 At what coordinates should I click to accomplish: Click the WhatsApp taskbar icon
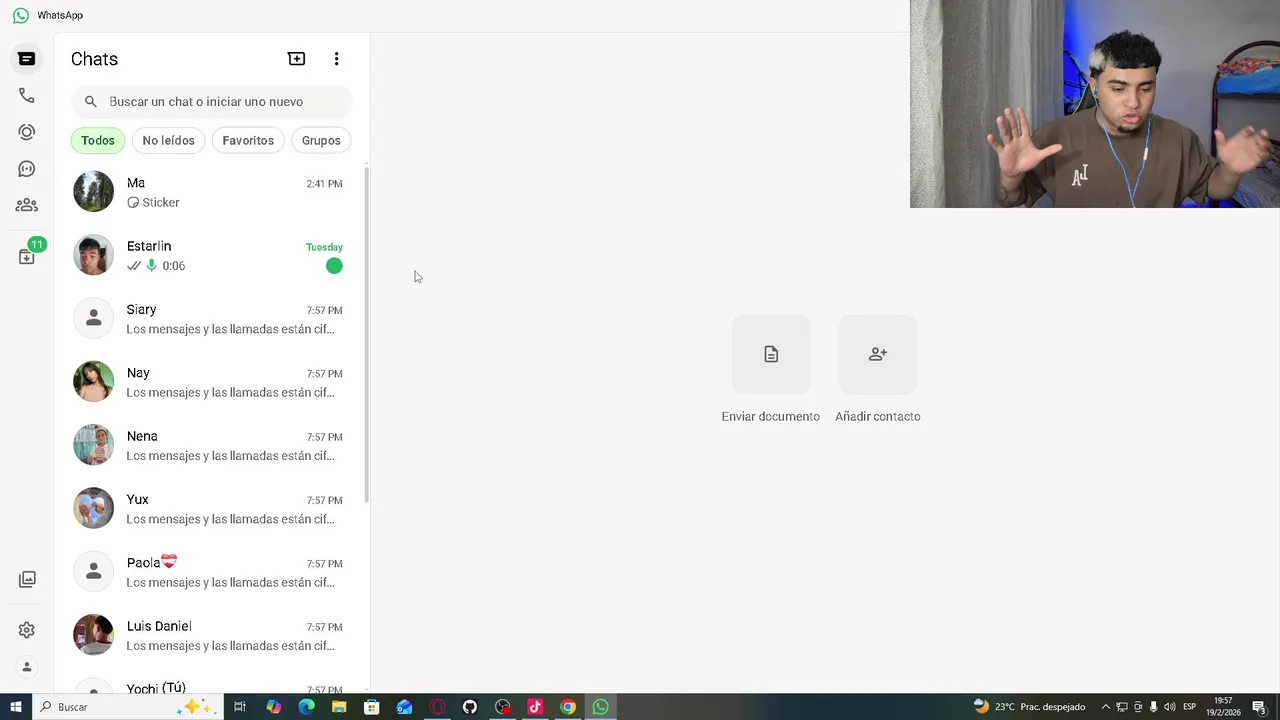tap(601, 707)
